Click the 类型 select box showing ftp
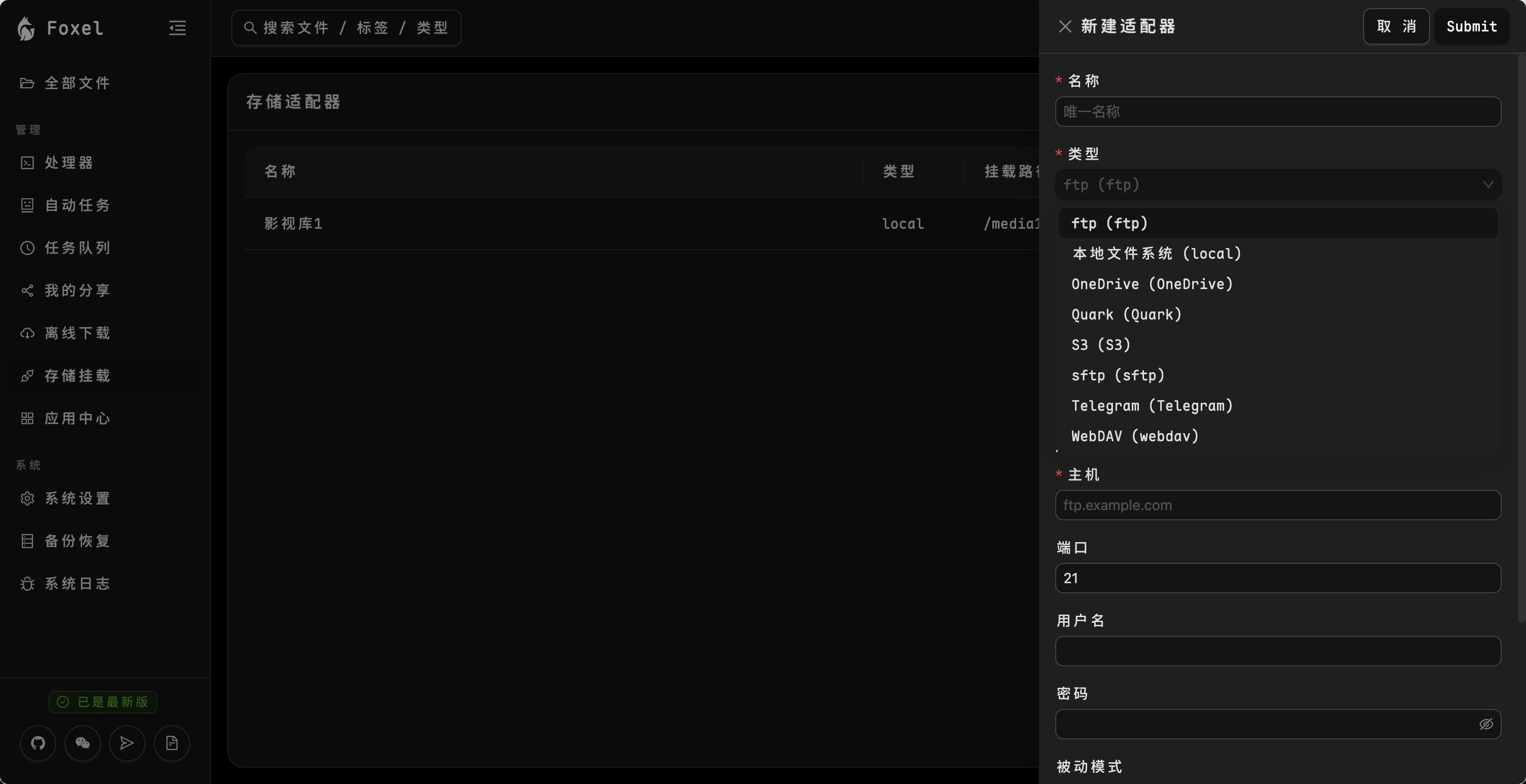Viewport: 1526px width, 784px height. click(x=1278, y=185)
